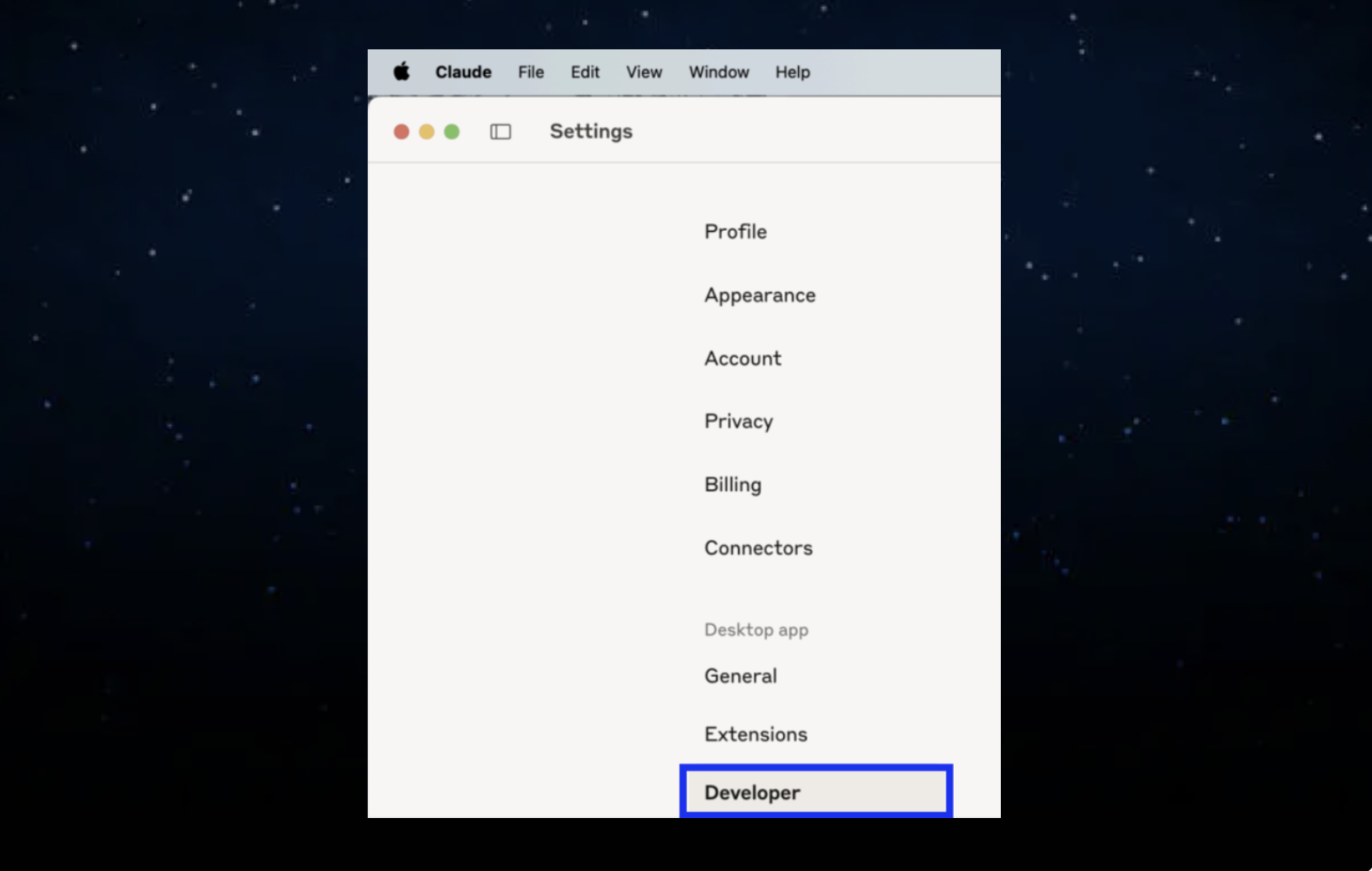Screen dimensions: 1372x871
Task: Open the View menu
Action: (x=644, y=72)
